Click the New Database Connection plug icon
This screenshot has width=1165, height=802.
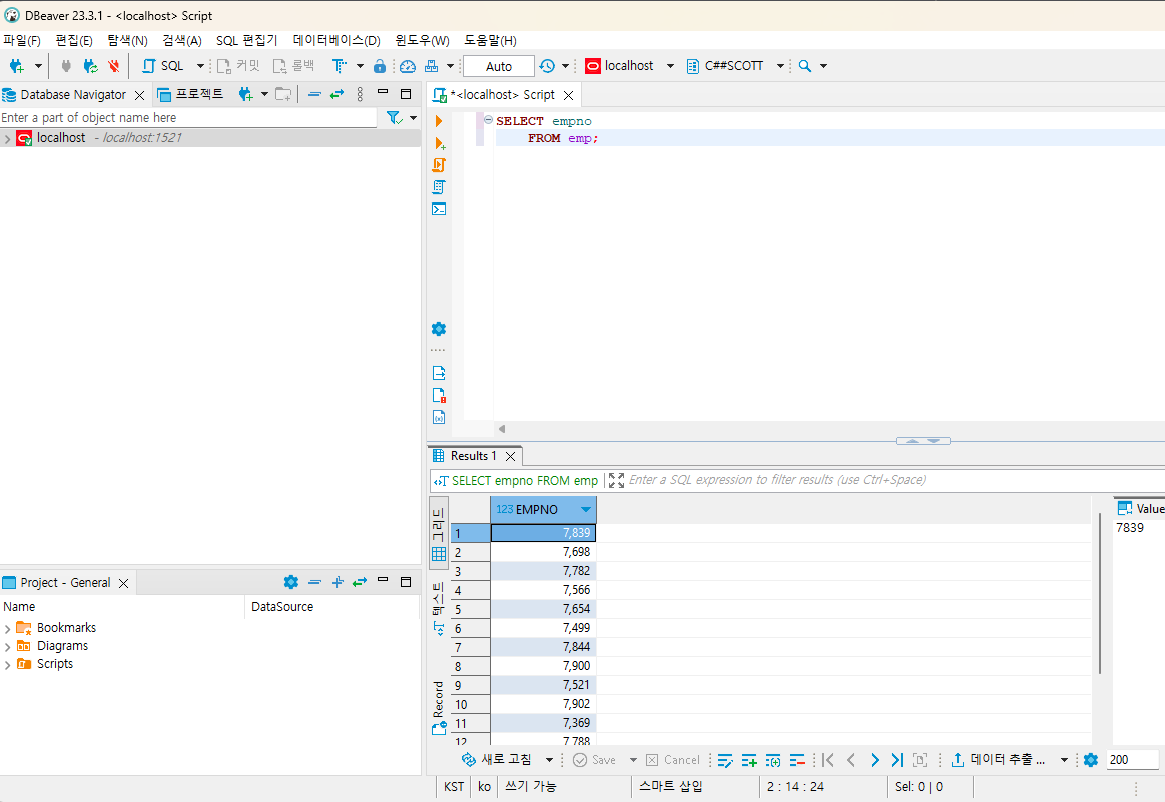(16, 66)
